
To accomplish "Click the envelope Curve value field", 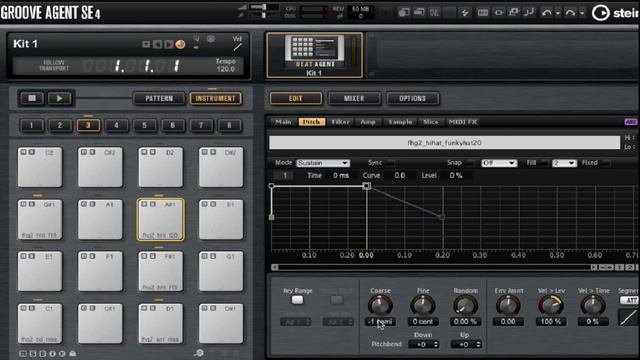I will pyautogui.click(x=400, y=176).
